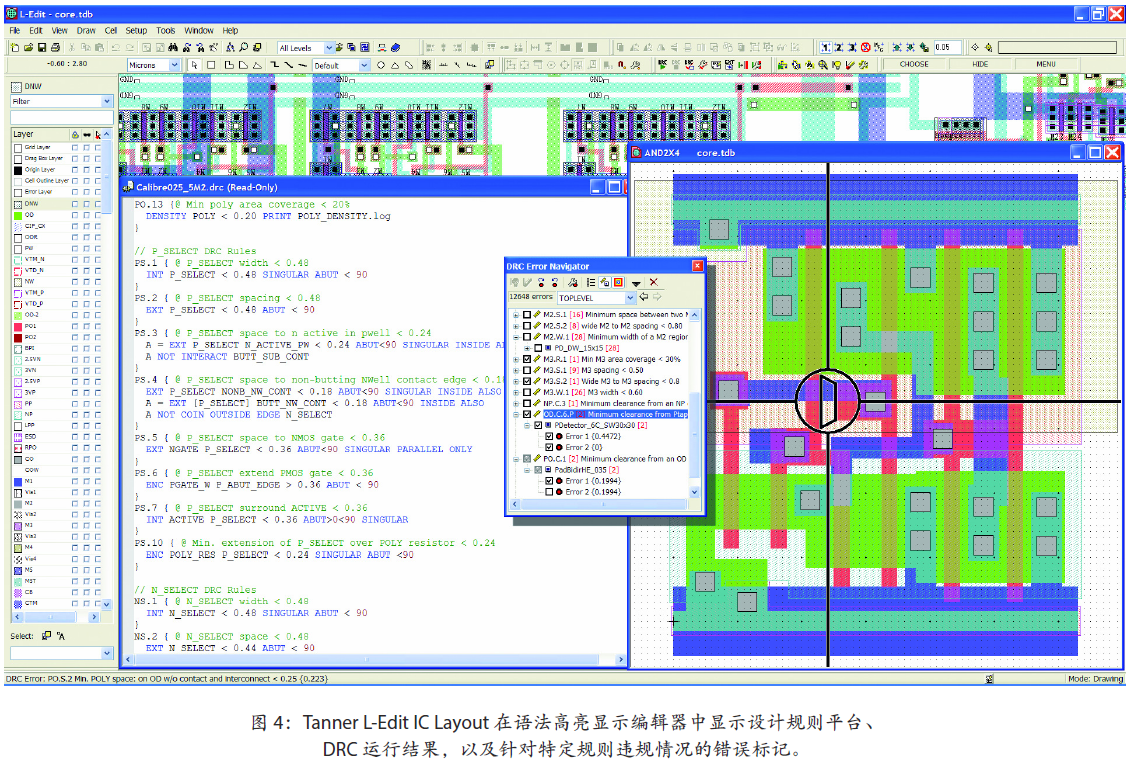Click the horizontal scrollbar of the Calibre025_5M2.drc window

coord(372,659)
